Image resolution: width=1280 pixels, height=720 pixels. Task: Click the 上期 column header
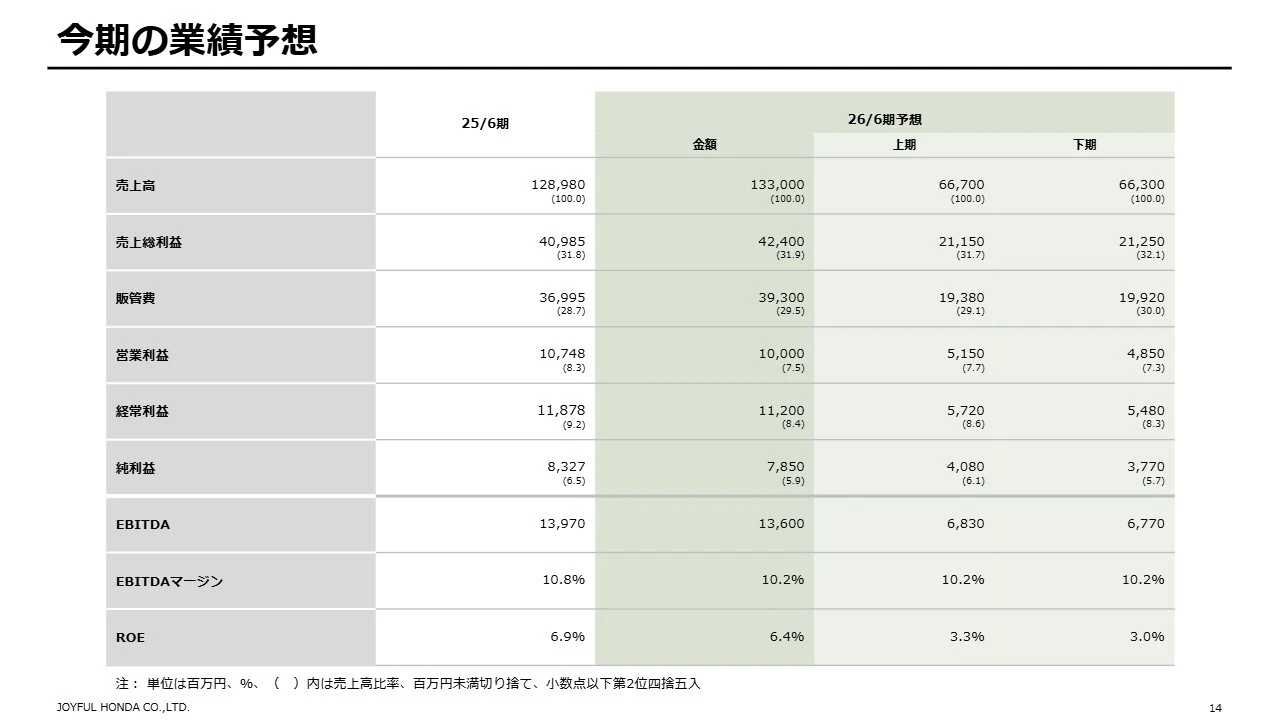pos(904,145)
